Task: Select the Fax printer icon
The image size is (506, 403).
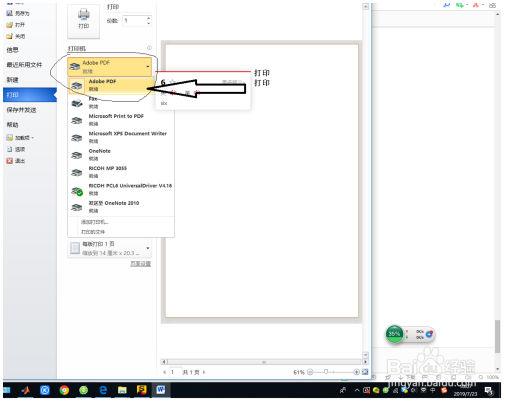Action: point(77,103)
